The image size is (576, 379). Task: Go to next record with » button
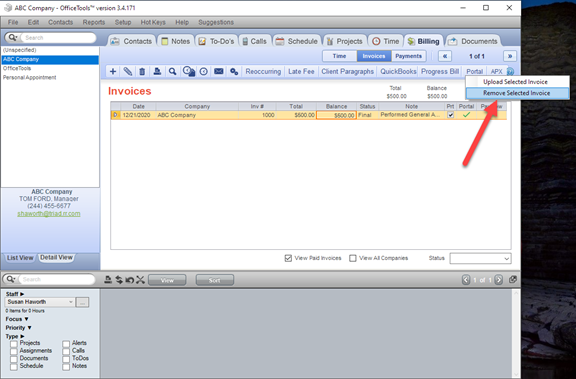click(x=510, y=56)
